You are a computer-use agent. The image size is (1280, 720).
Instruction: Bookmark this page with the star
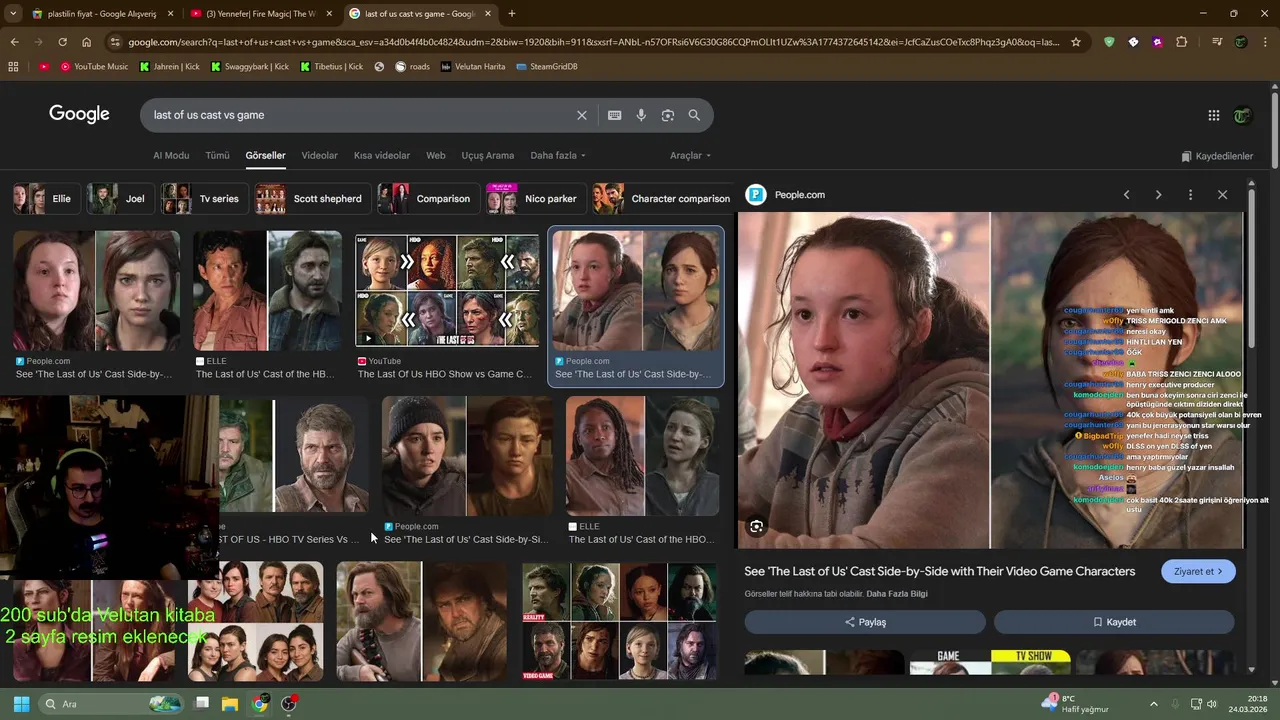coord(1076,42)
